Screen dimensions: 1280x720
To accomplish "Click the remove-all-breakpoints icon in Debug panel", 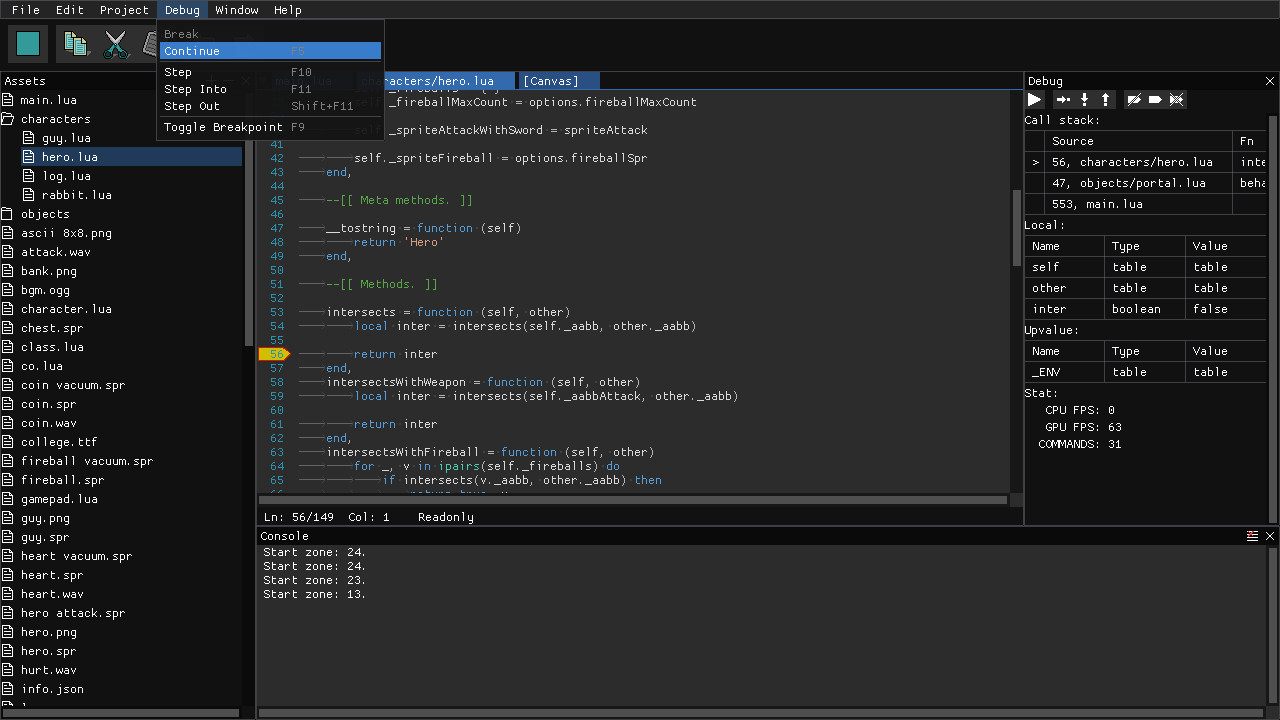I will click(x=1176, y=99).
